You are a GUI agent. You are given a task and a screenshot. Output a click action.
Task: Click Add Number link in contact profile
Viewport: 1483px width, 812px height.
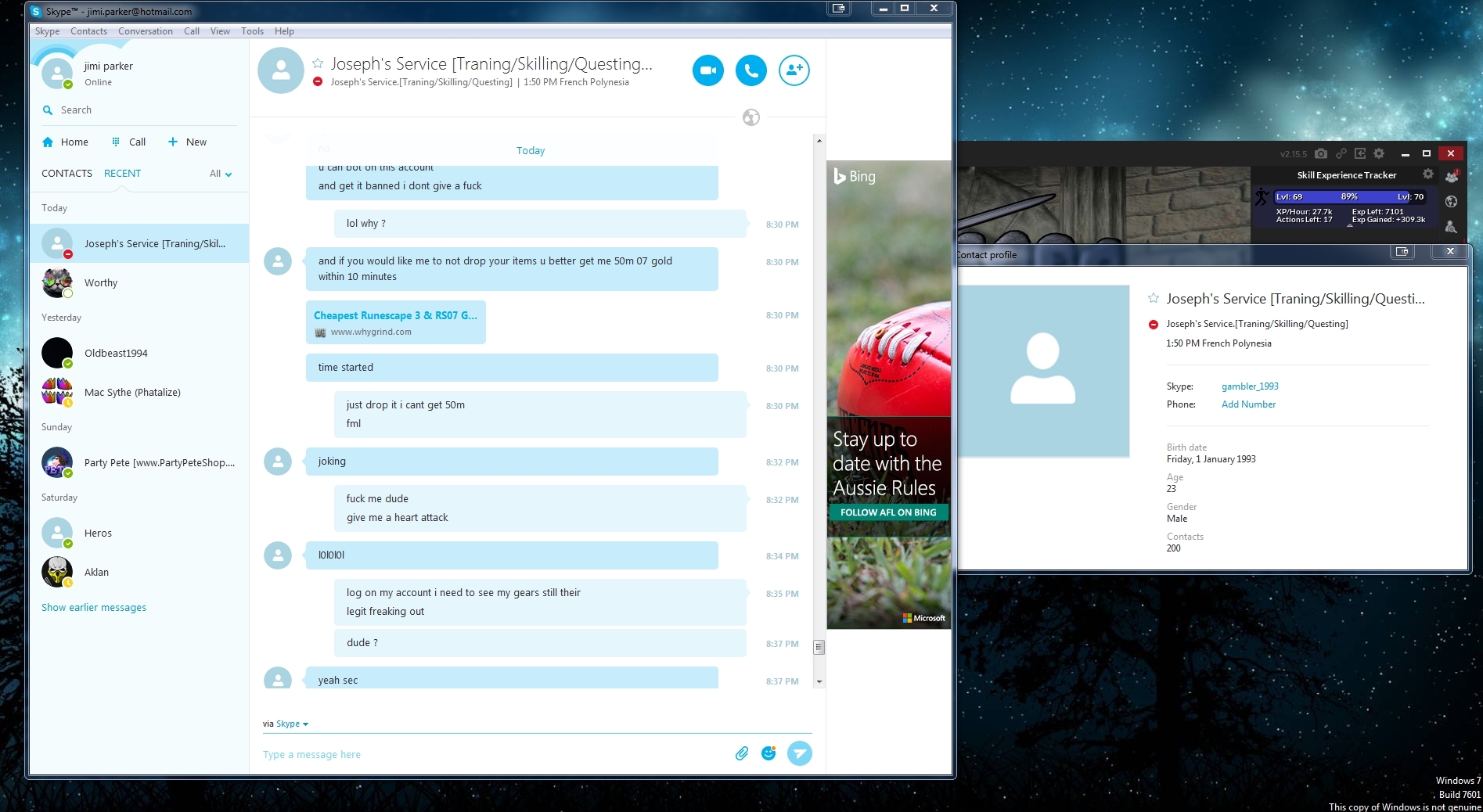click(1248, 404)
